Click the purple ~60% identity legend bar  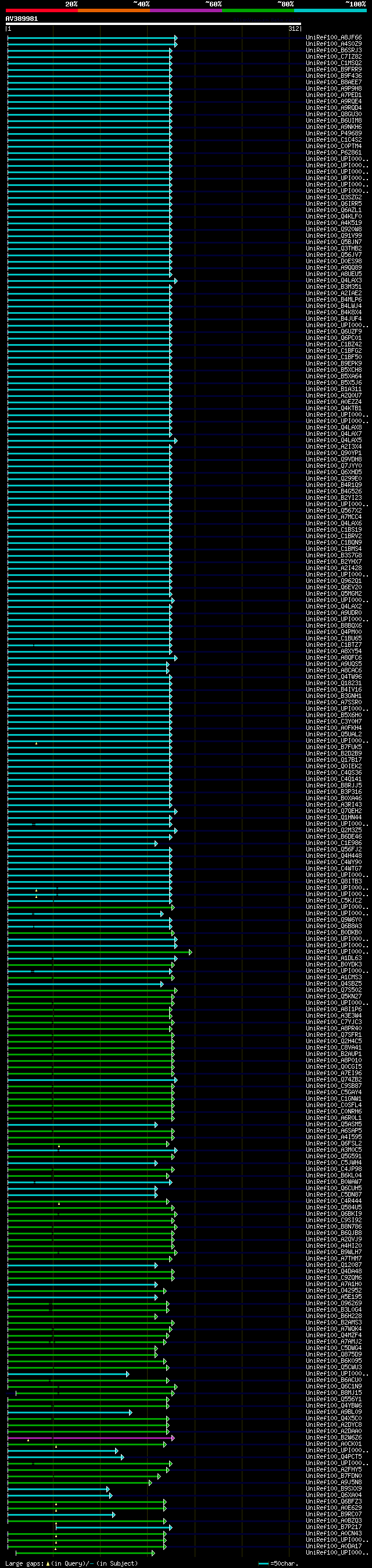pyautogui.click(x=185, y=10)
